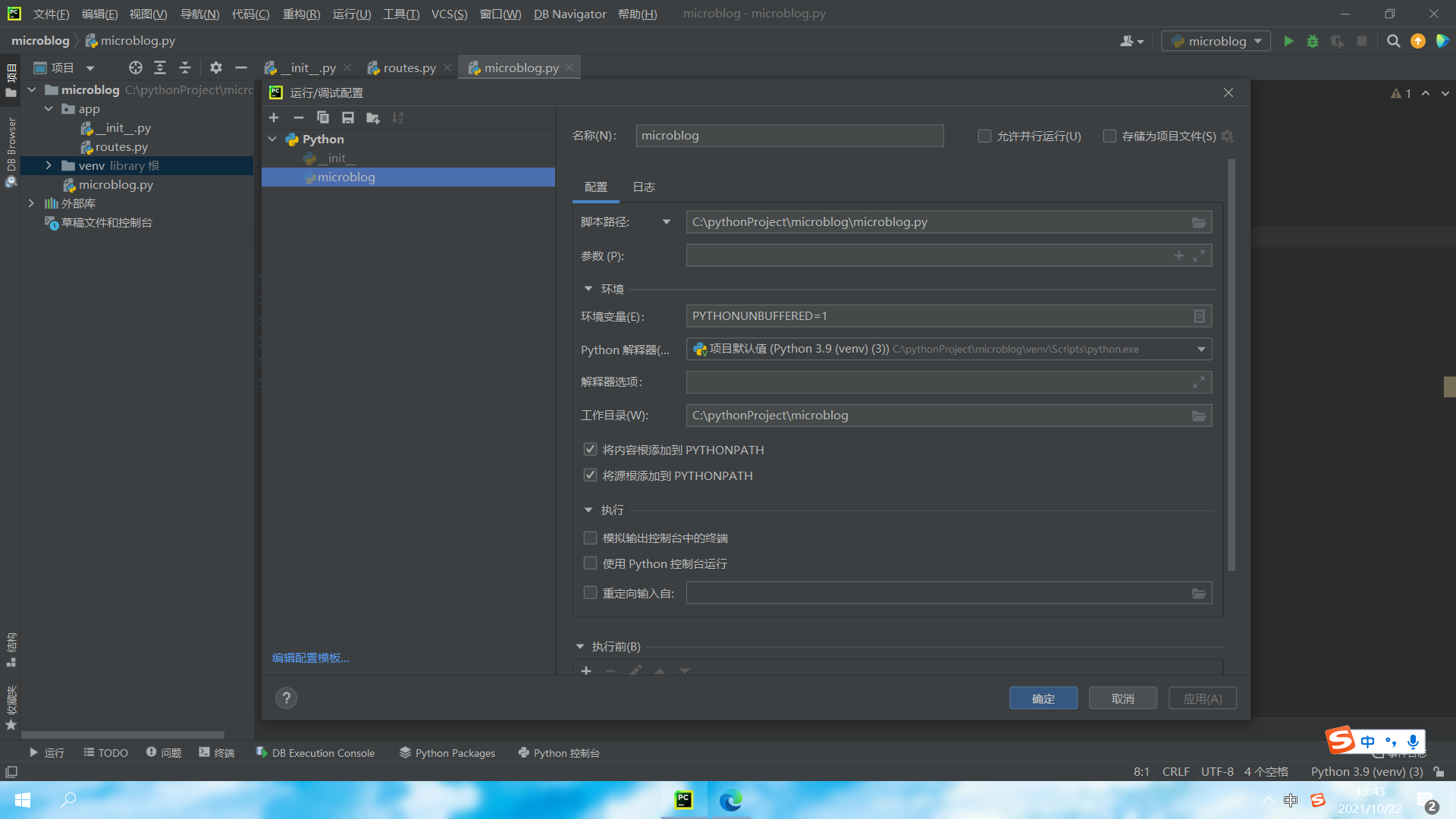
Task: Uncheck add content roots to PYTHONPATH
Action: coord(590,450)
